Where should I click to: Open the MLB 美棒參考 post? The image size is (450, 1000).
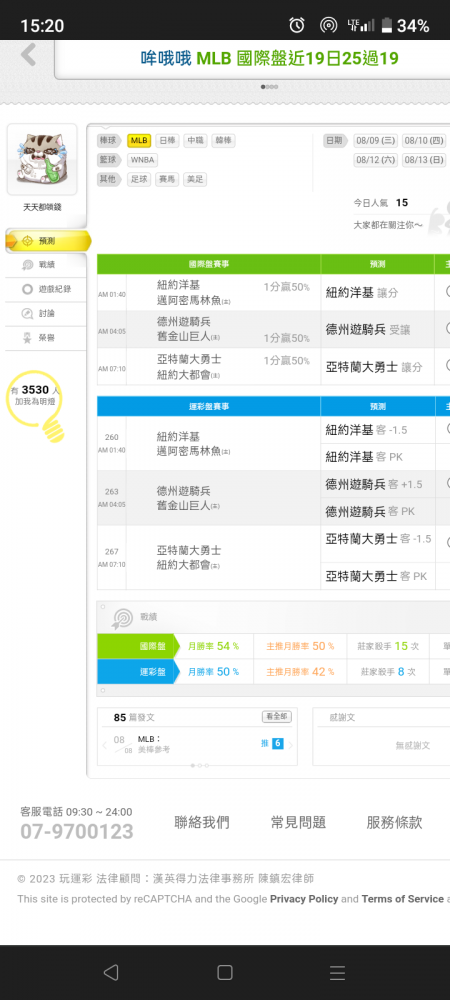(154, 744)
